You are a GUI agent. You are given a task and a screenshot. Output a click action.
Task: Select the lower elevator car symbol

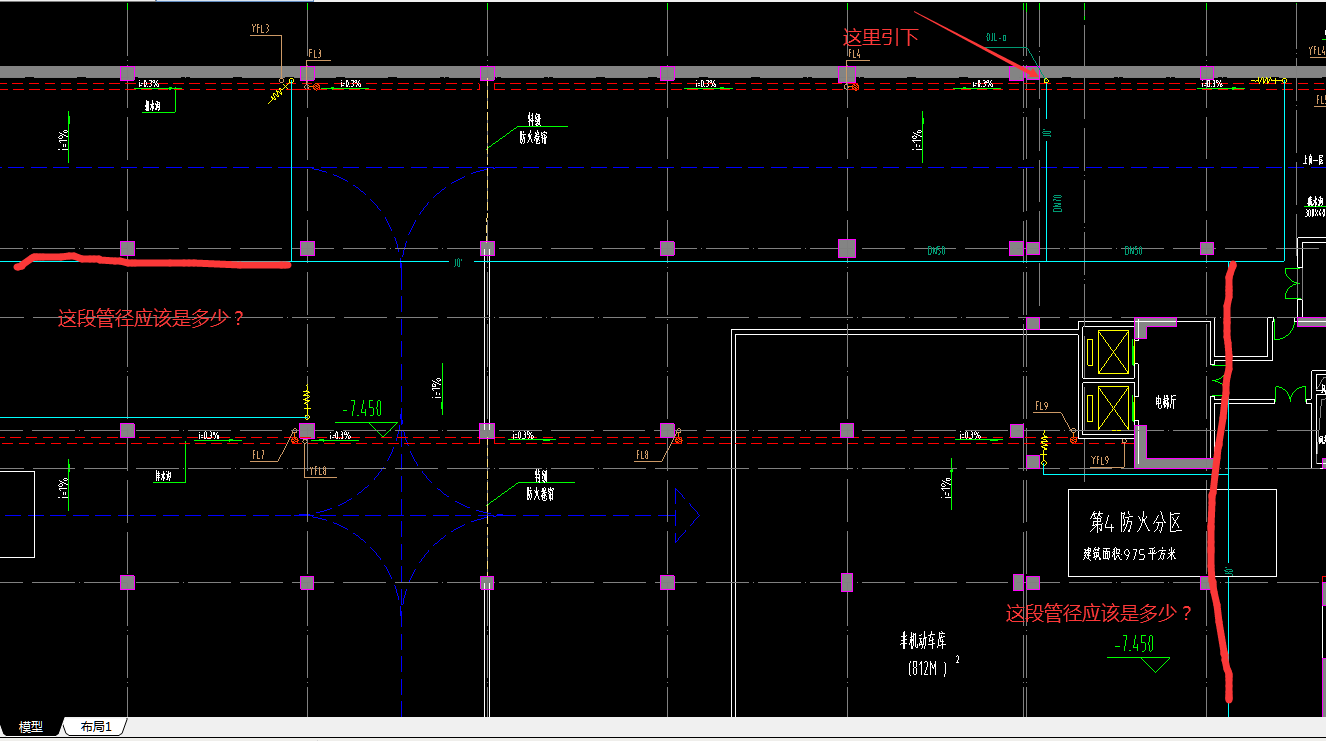click(x=1112, y=408)
